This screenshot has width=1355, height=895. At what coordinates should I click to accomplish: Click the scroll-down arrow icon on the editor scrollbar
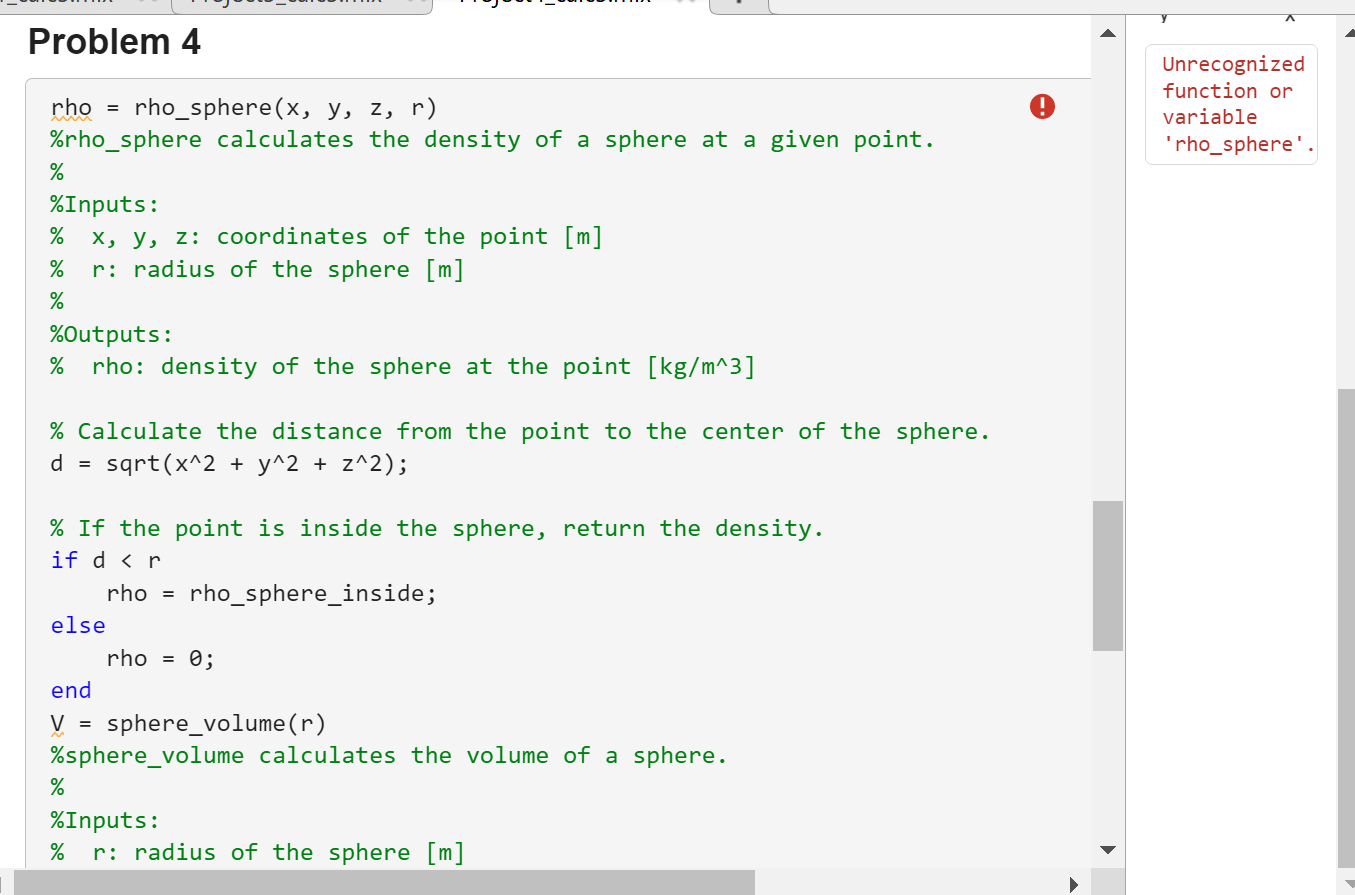(1108, 849)
